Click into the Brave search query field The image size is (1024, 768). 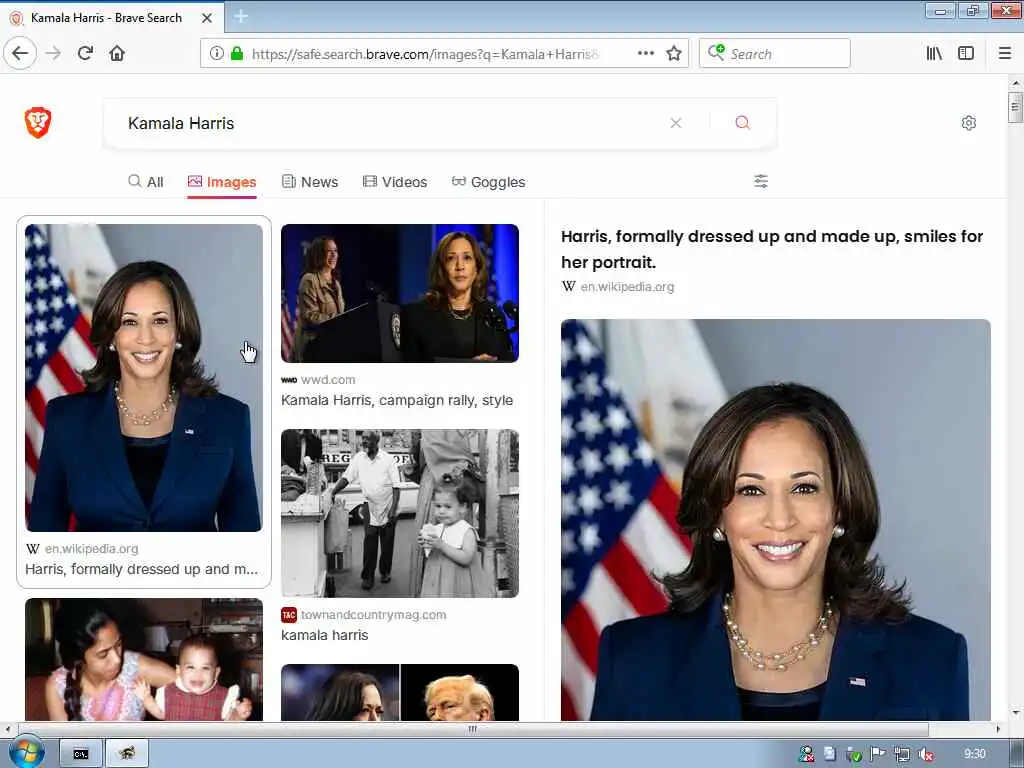click(x=392, y=123)
